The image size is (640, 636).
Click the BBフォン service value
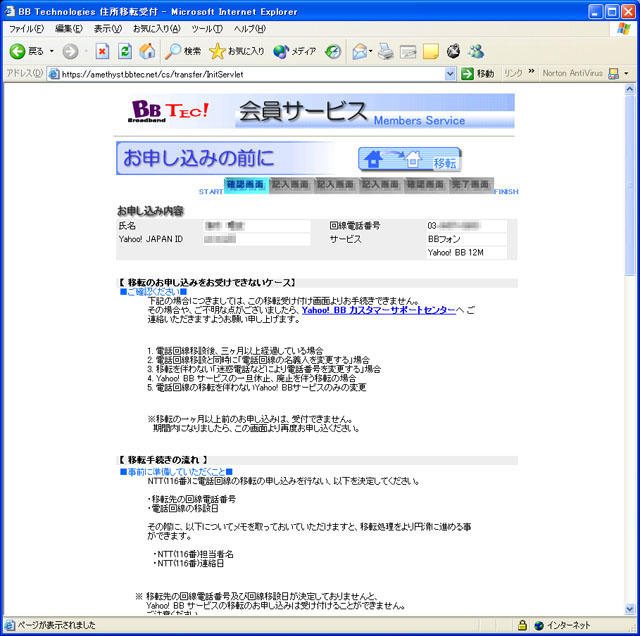click(444, 239)
